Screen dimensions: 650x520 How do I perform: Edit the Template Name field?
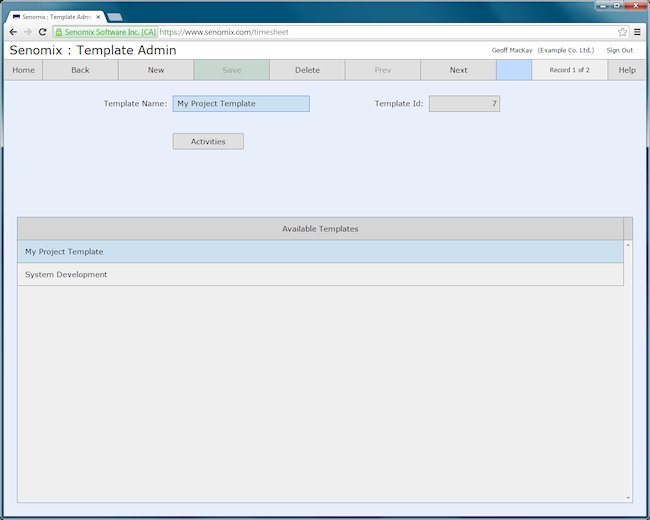point(241,104)
